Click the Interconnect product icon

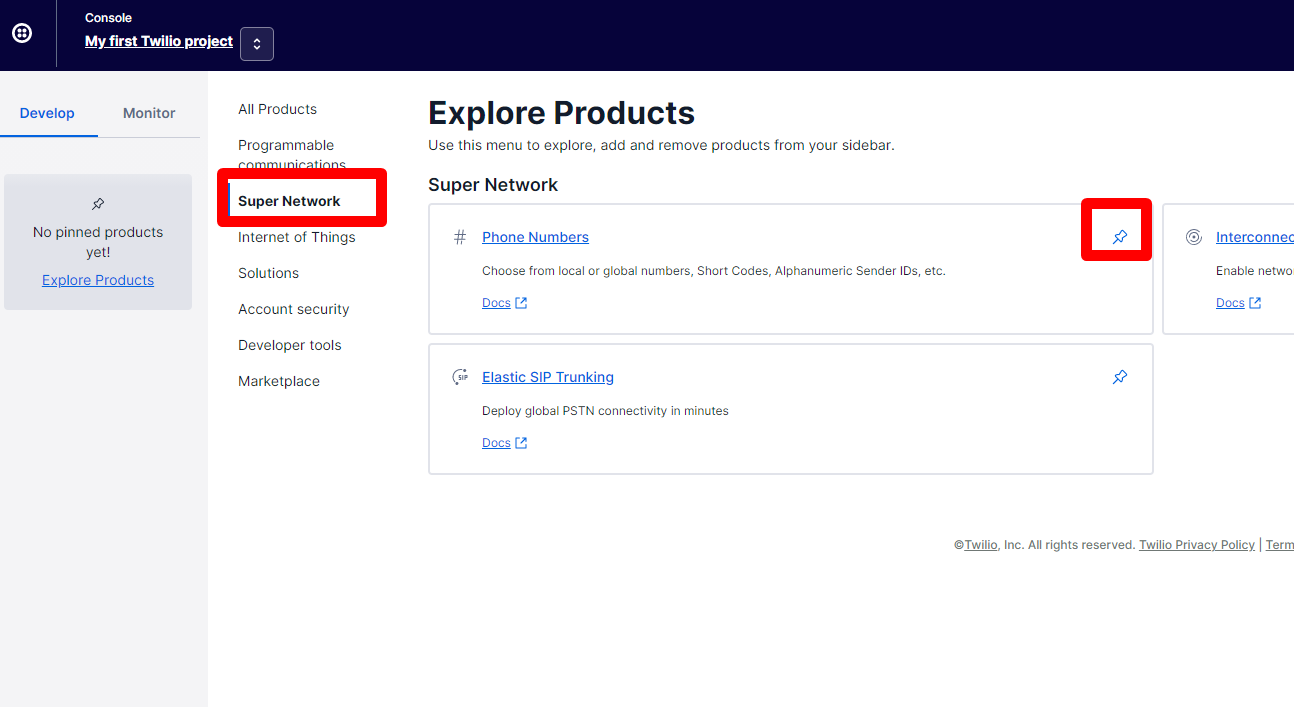(1193, 237)
